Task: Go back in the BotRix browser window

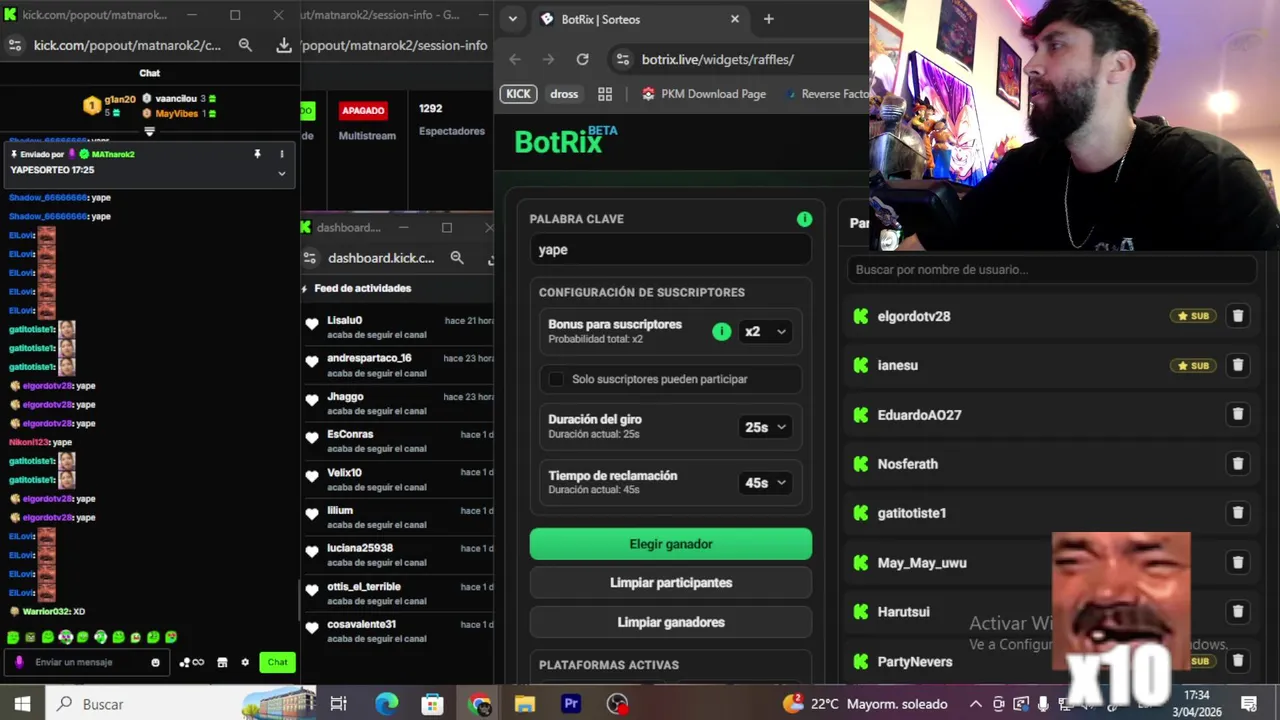Action: pos(514,59)
